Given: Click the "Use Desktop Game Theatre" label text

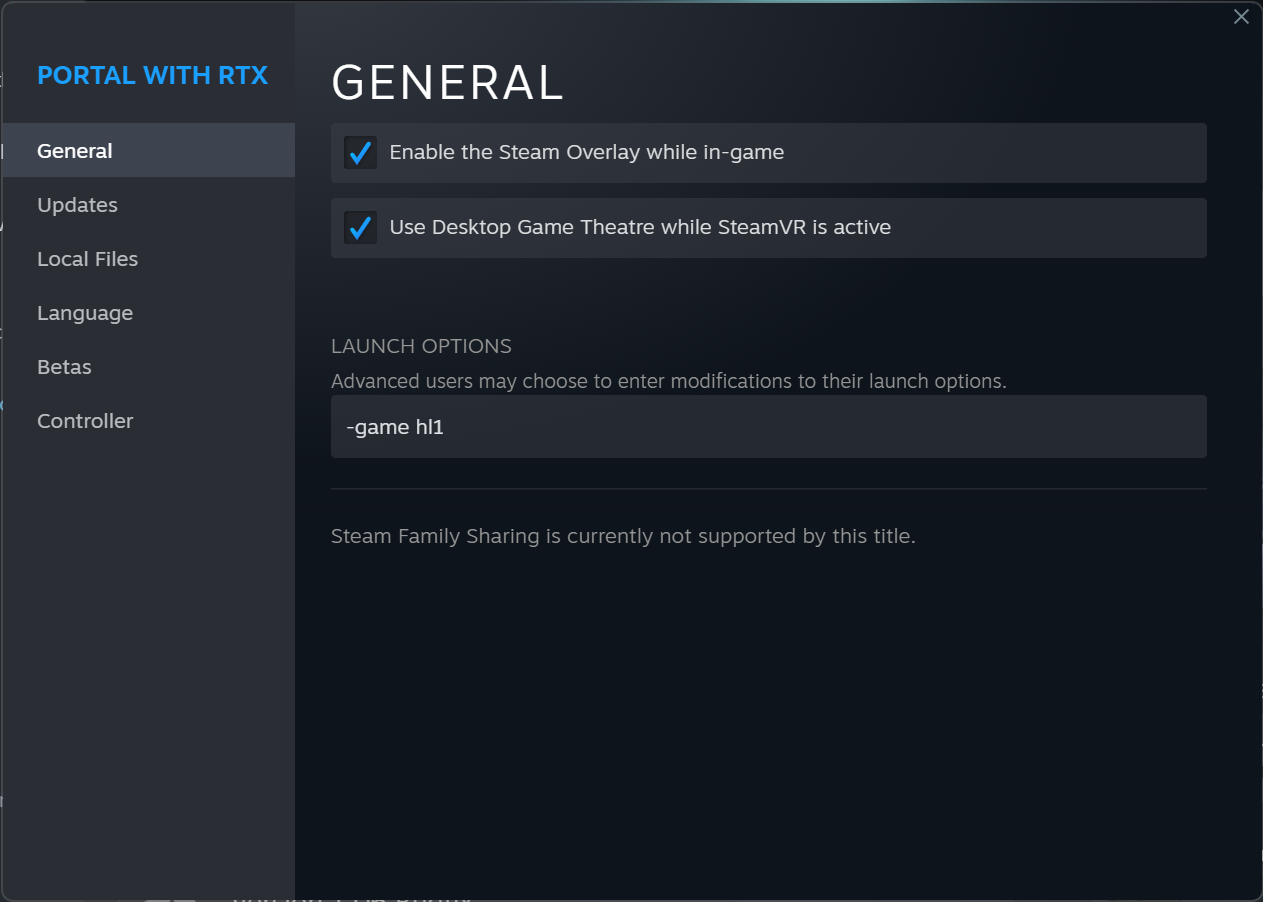Looking at the screenshot, I should coord(640,228).
